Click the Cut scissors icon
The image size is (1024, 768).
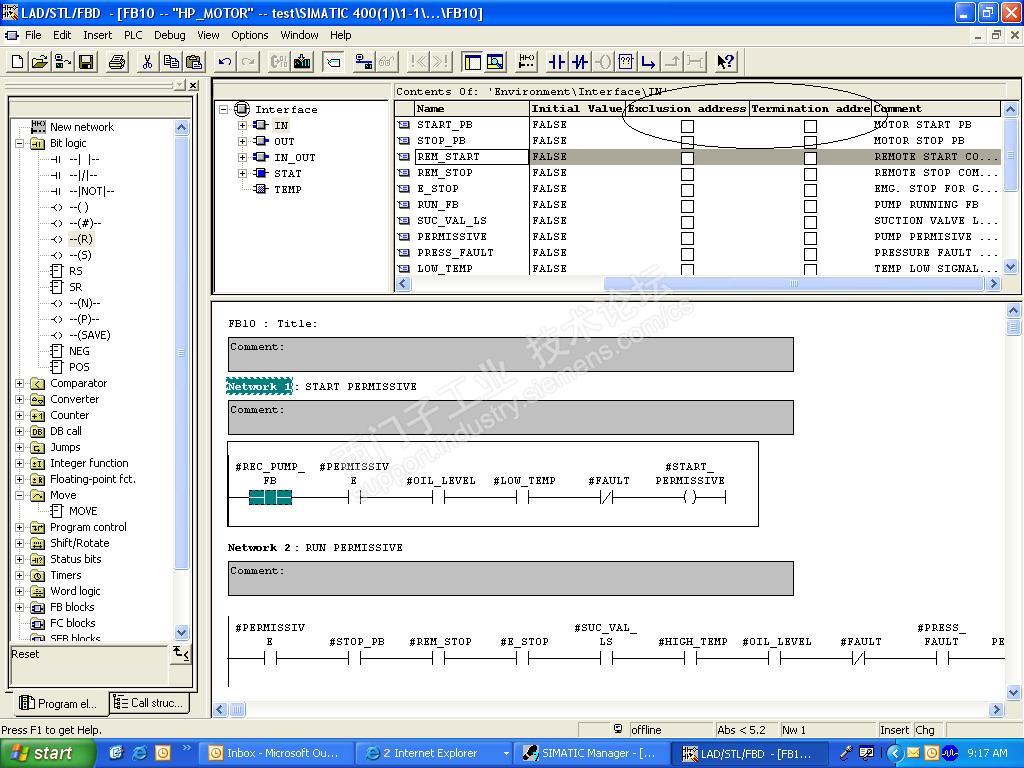147,62
